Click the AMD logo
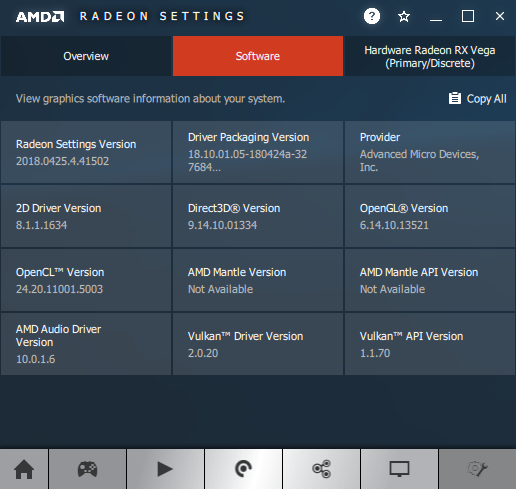Image resolution: width=516 pixels, height=489 pixels. [40, 17]
